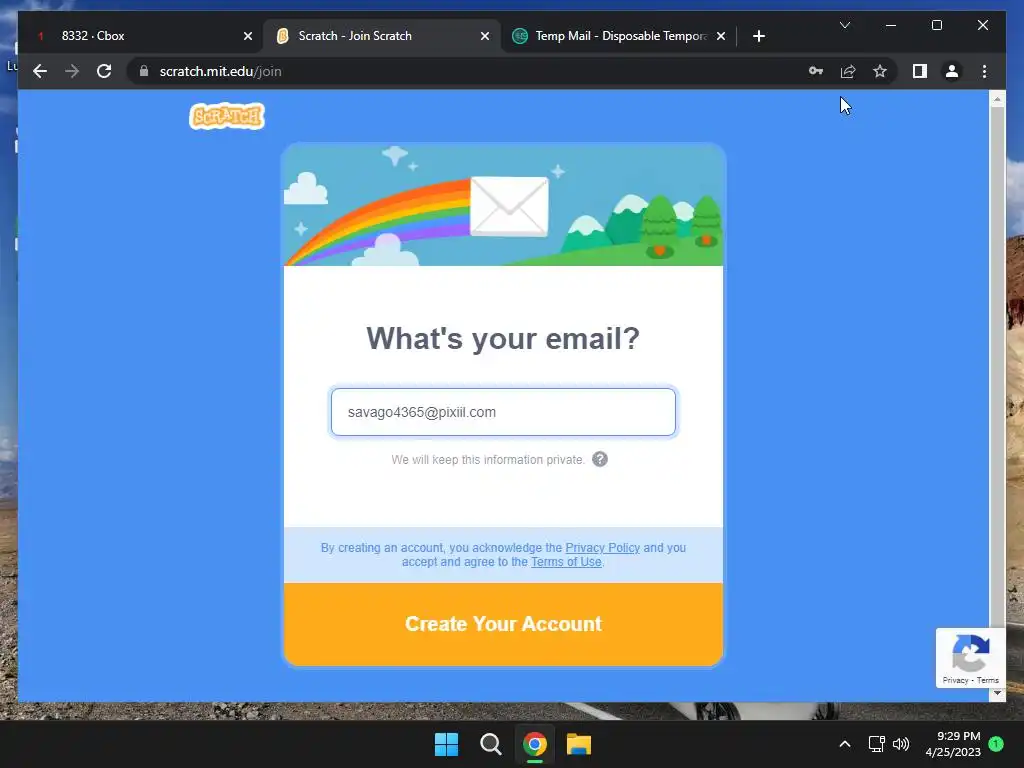Click the page scrollbar down arrow
Image resolution: width=1024 pixels, height=768 pixels.
997,694
